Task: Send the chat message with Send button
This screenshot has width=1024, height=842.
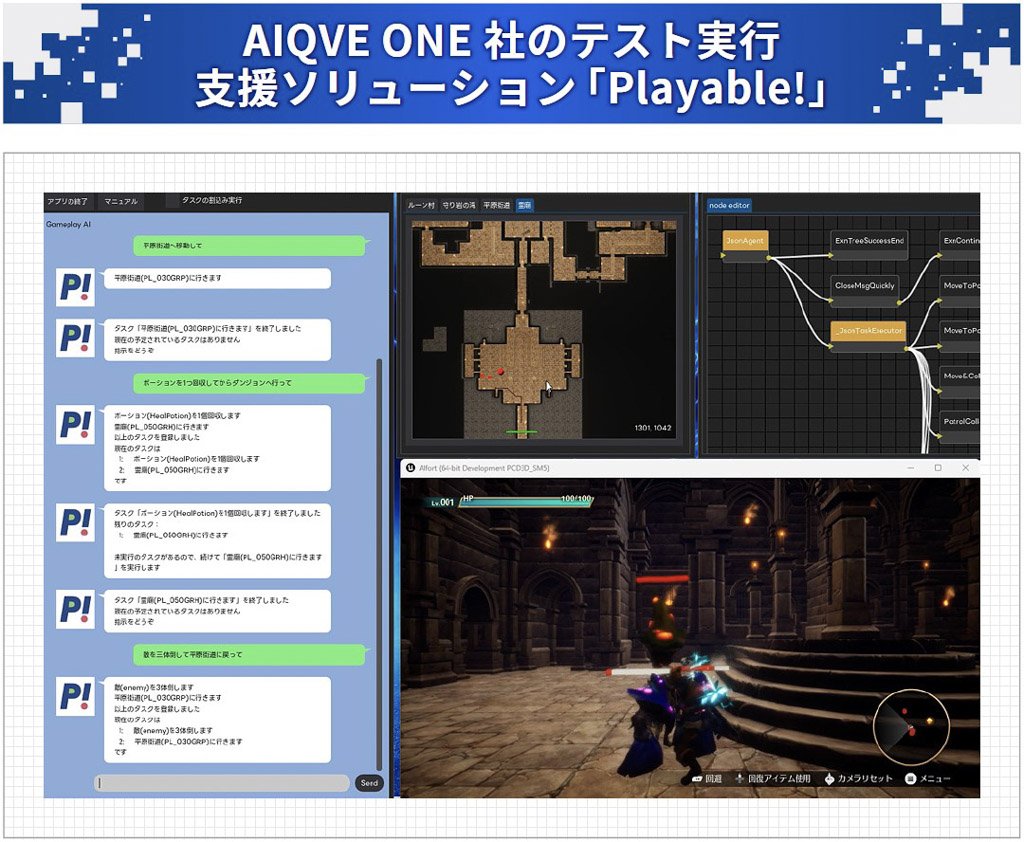Action: coord(370,783)
